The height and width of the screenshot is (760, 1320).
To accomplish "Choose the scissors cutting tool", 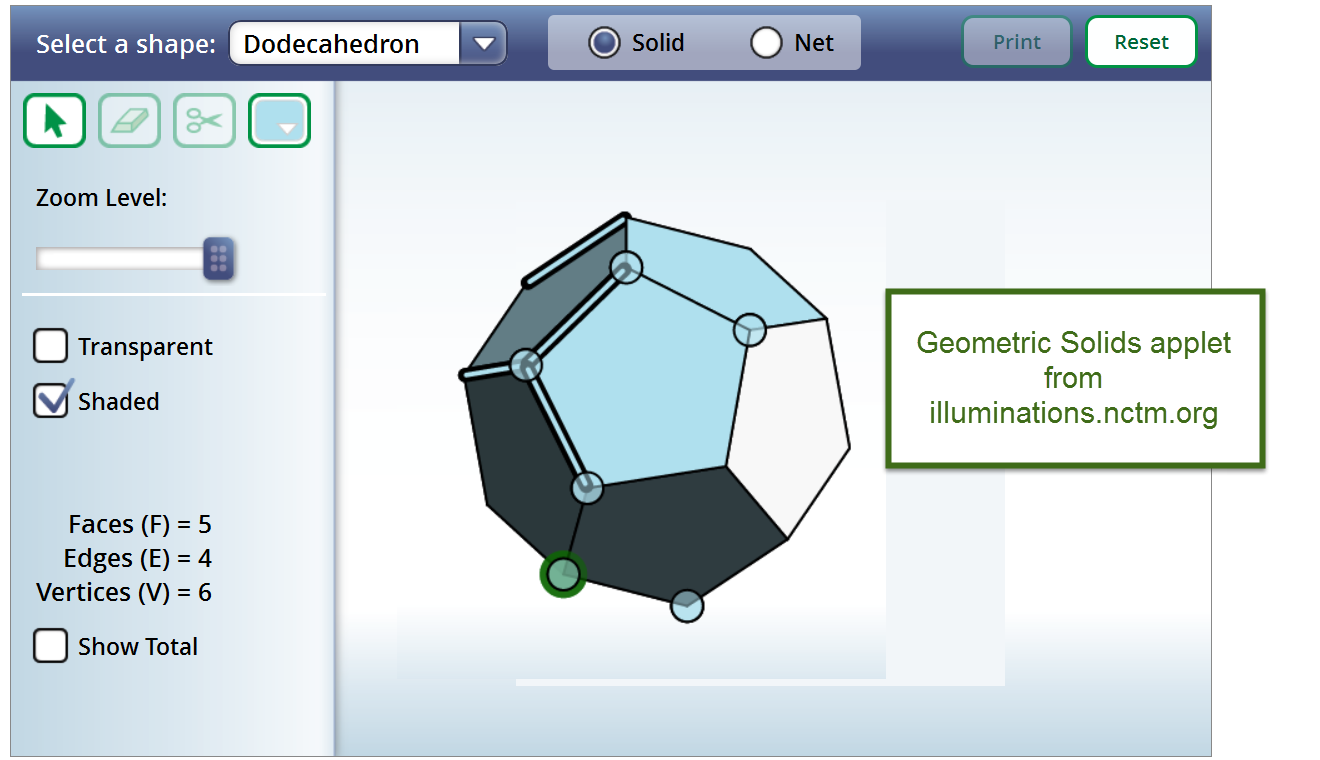I will point(204,120).
